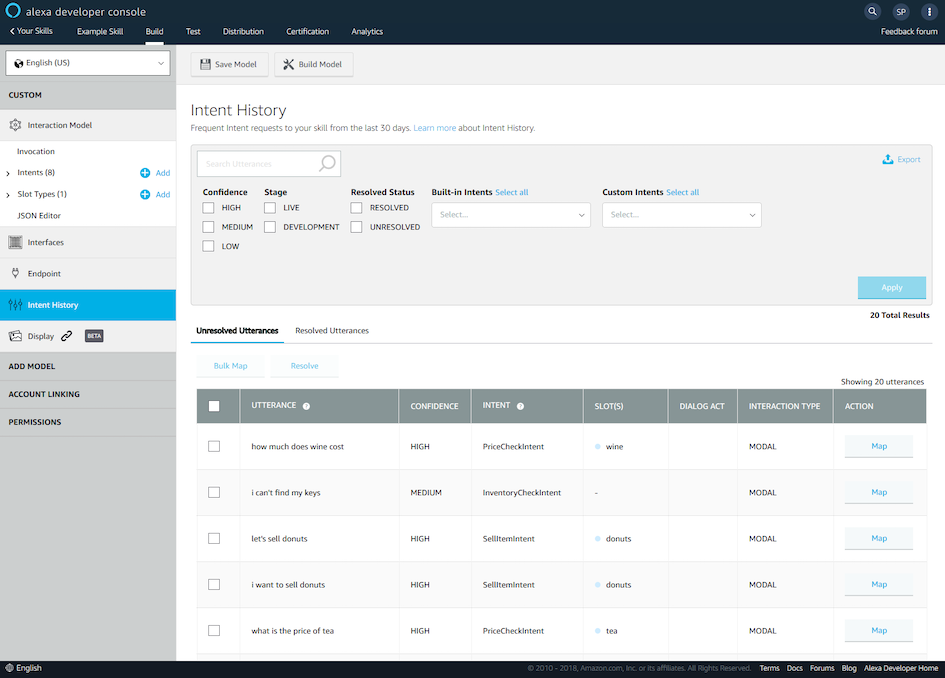Click the Export icon
This screenshot has width=945, height=678.
click(x=887, y=159)
